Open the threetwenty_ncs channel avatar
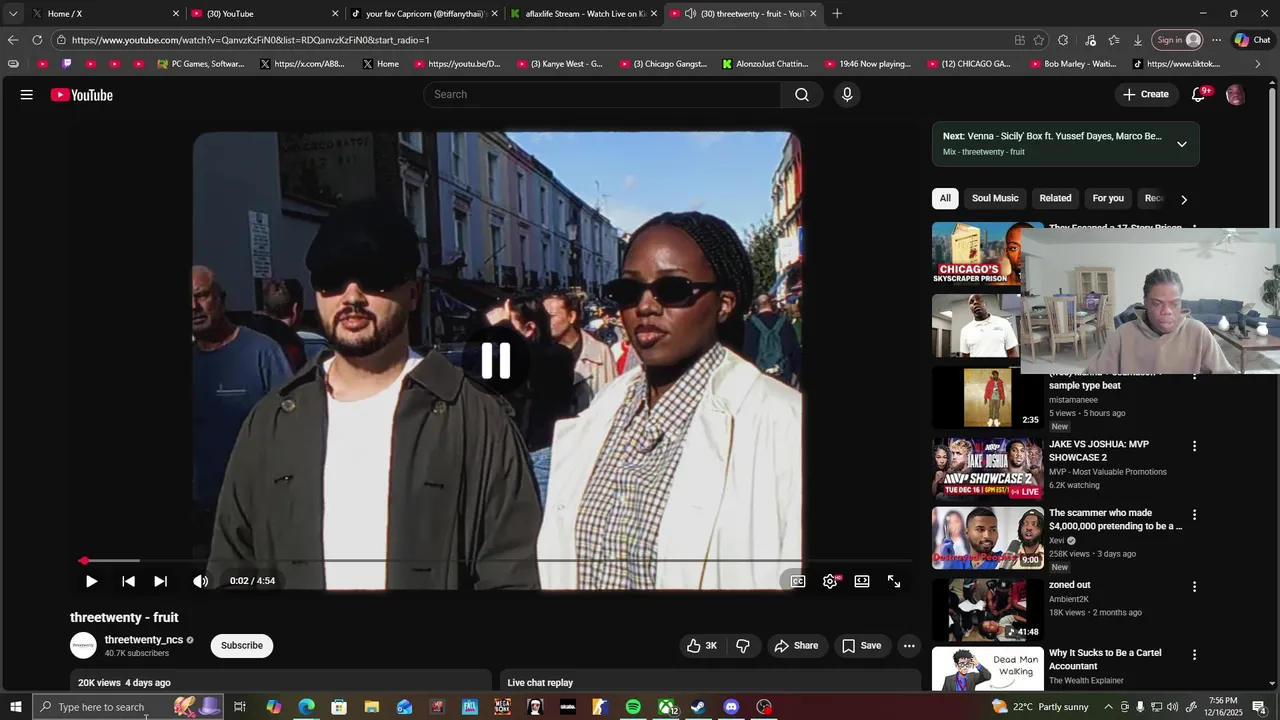 83,646
